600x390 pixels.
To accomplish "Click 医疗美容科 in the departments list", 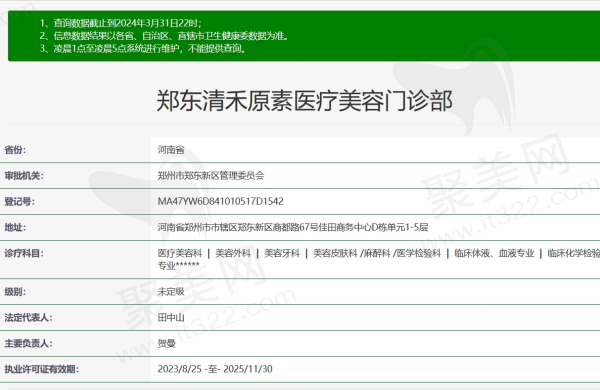I will click(180, 253).
